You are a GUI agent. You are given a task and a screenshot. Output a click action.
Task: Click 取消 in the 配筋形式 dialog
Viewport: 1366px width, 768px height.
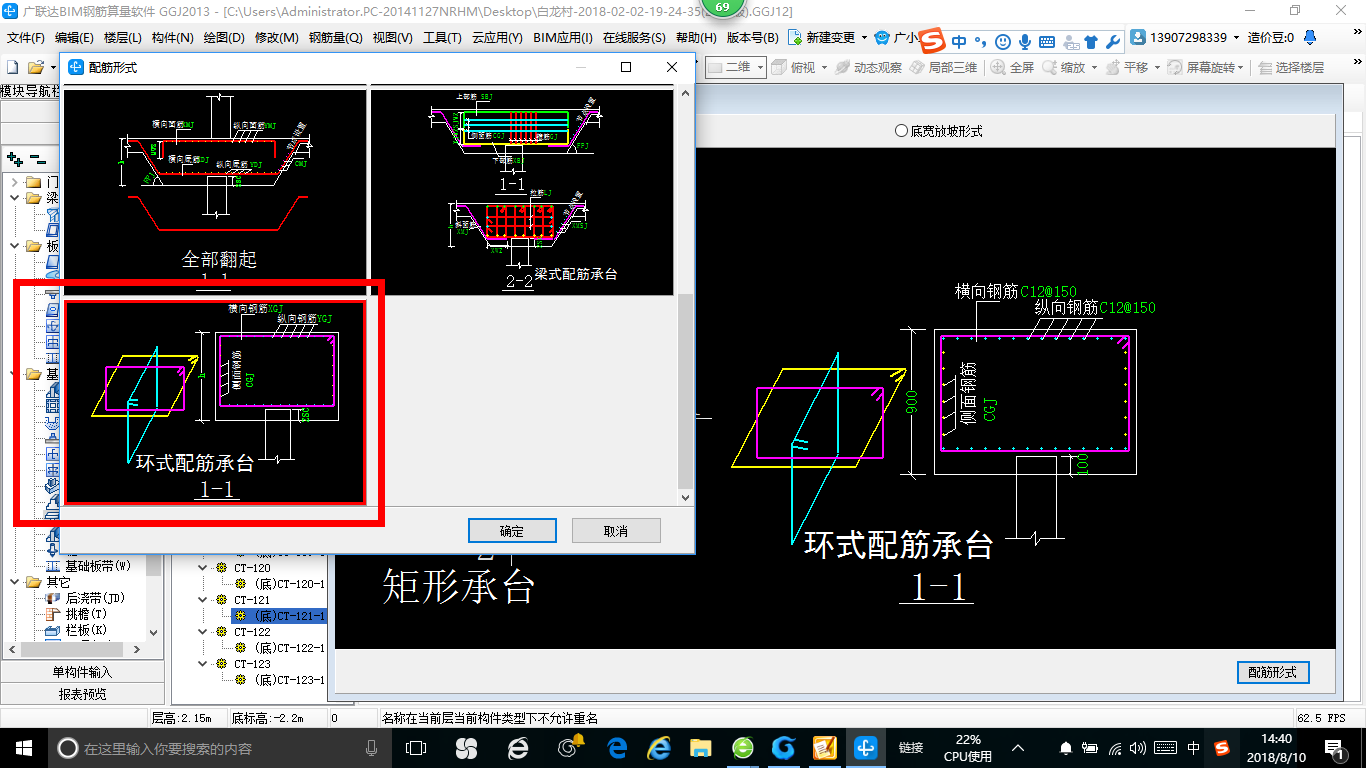pos(616,531)
